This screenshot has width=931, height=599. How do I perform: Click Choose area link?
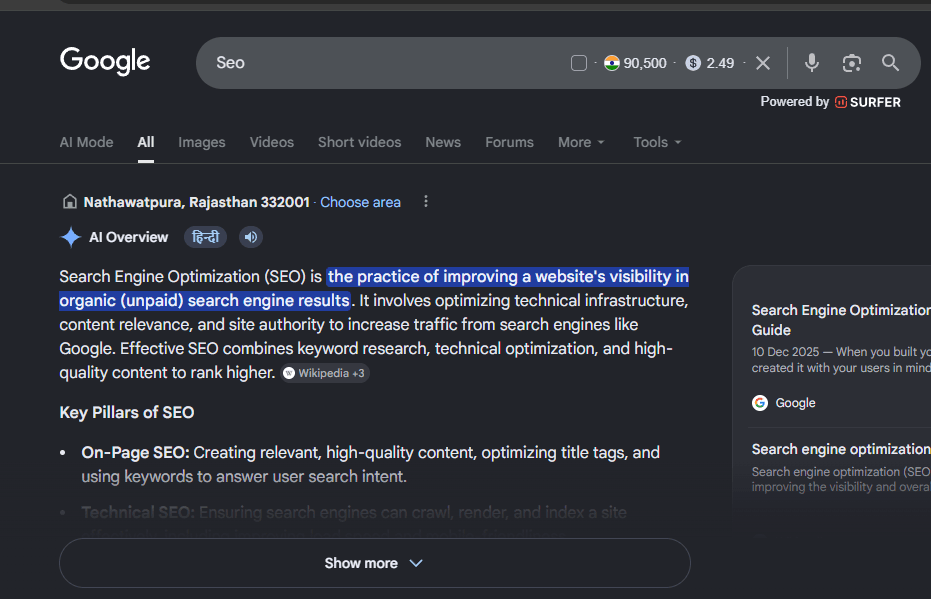click(360, 202)
